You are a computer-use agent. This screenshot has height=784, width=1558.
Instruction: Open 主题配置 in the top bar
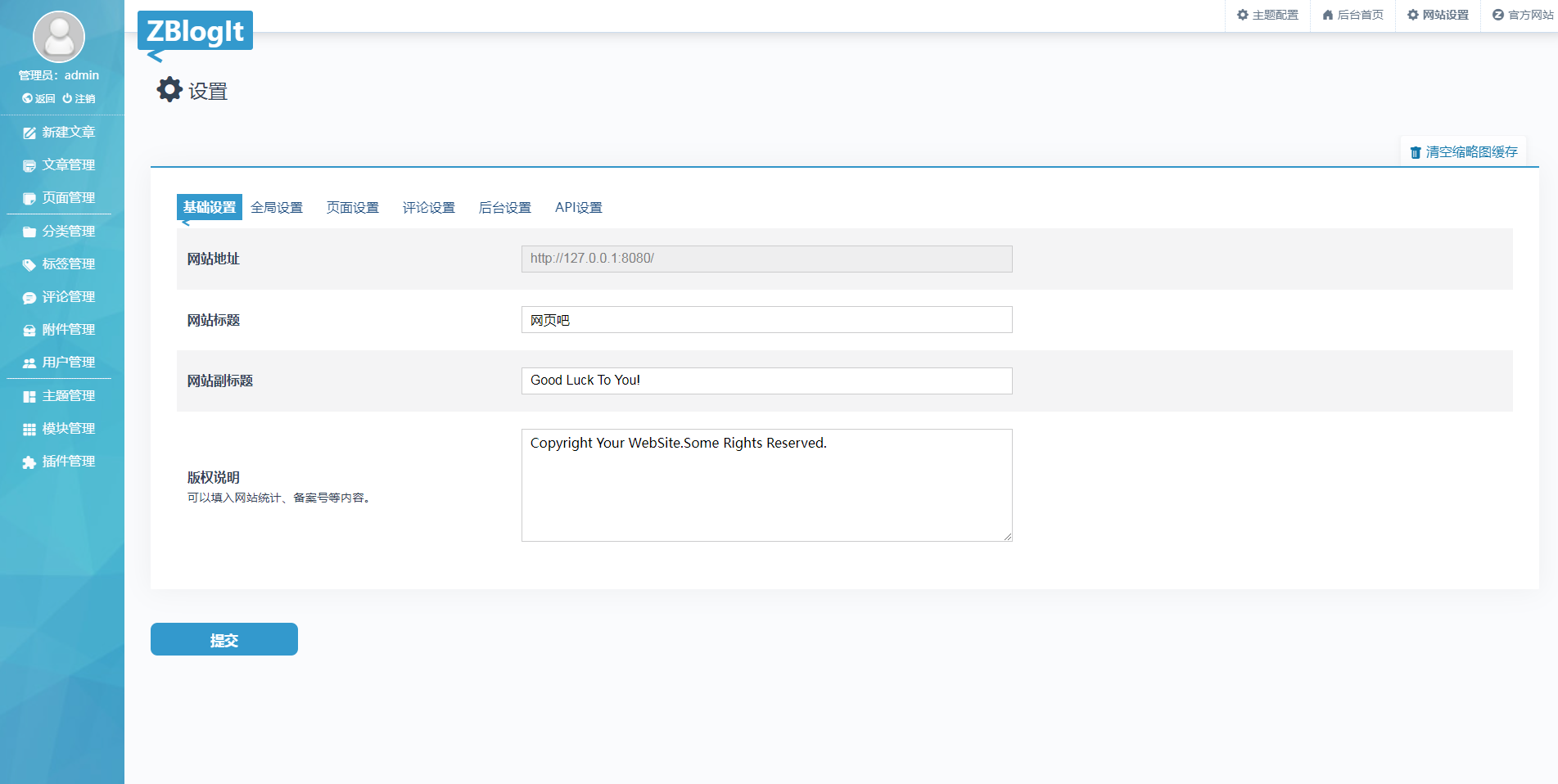tap(1267, 15)
